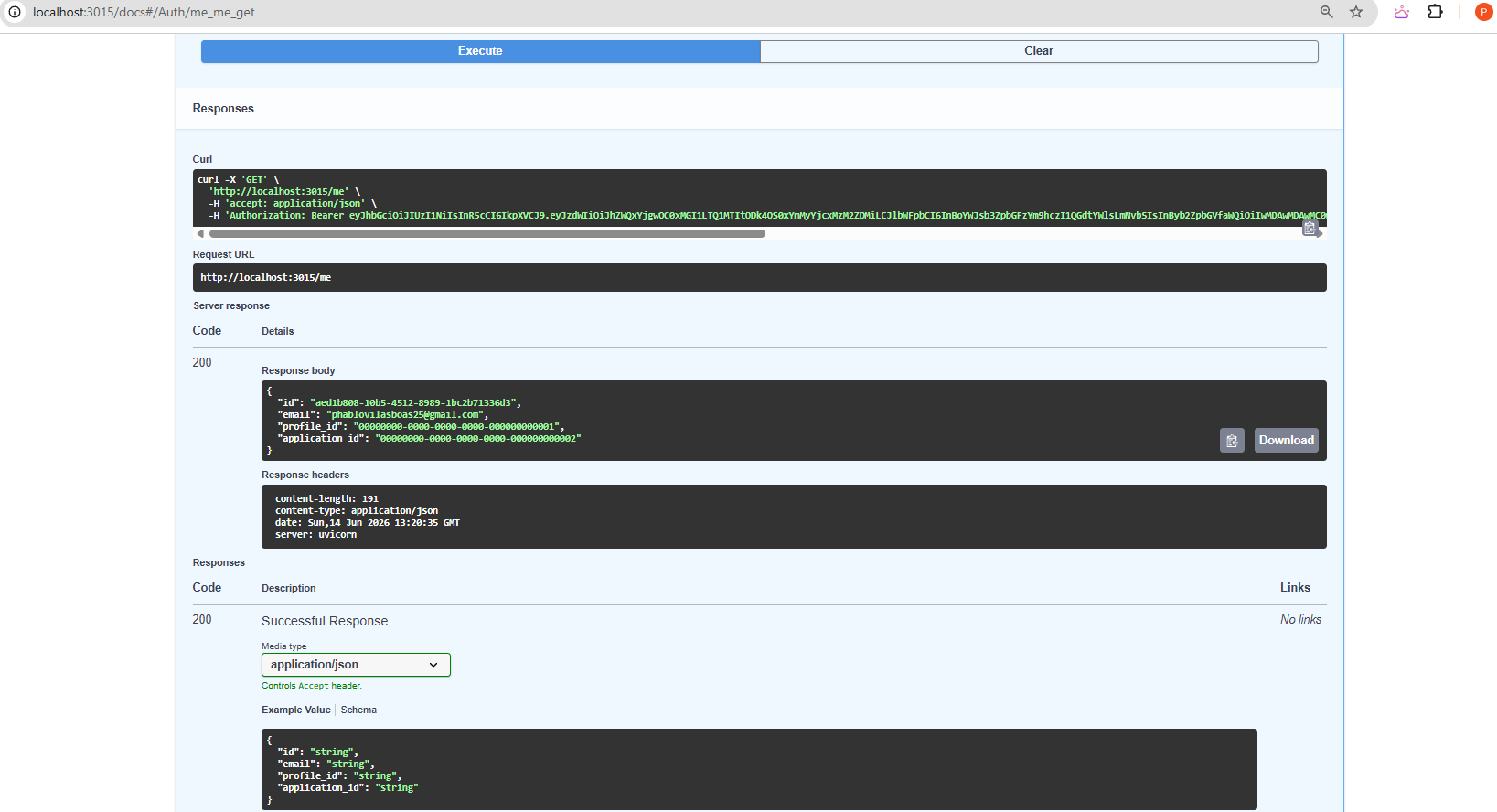Click the Clear button
The width and height of the screenshot is (1497, 812).
[x=1039, y=51]
